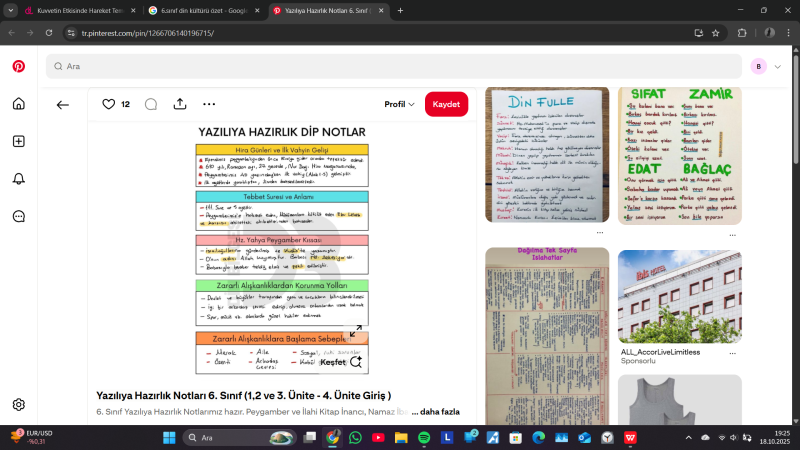Open the messages speech bubble icon

coord(18,216)
